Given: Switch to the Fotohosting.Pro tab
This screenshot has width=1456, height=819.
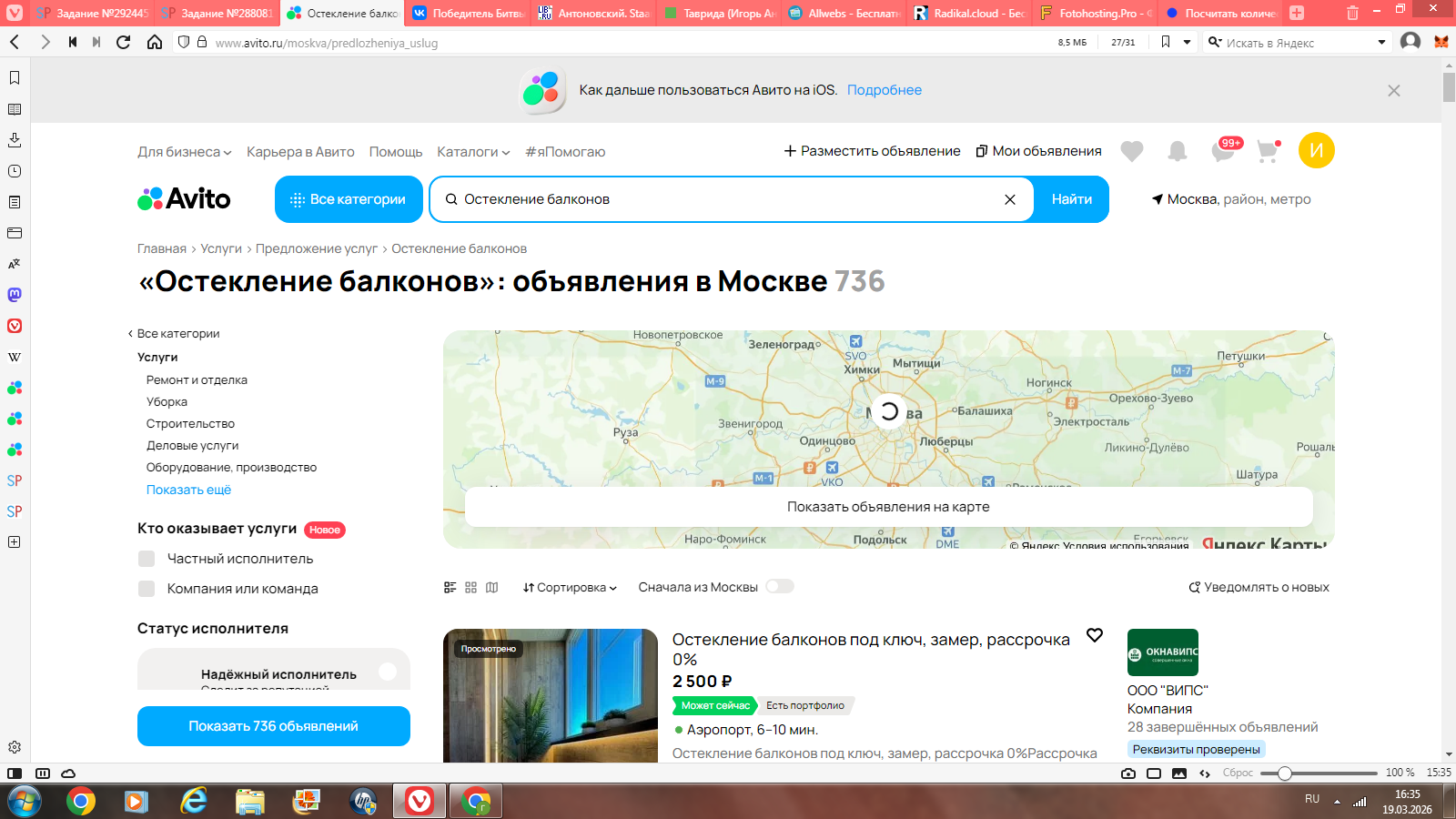Looking at the screenshot, I should tap(1096, 13).
